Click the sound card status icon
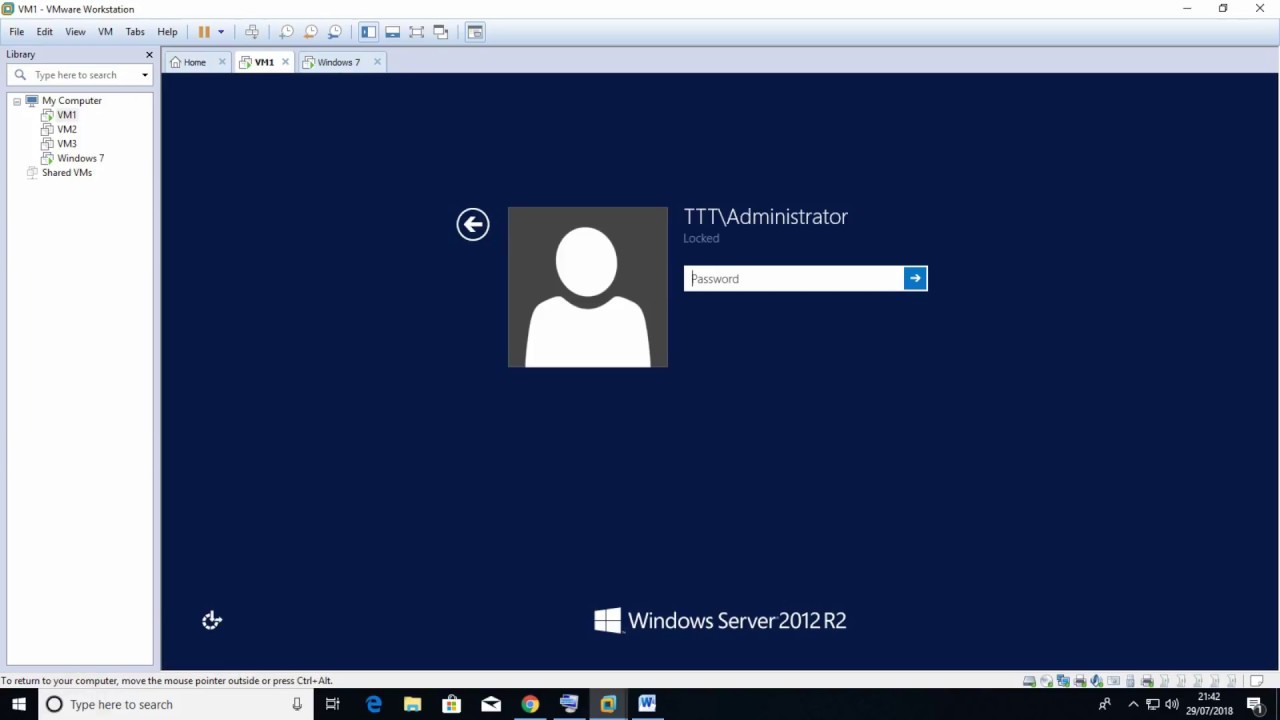 [x=1097, y=681]
